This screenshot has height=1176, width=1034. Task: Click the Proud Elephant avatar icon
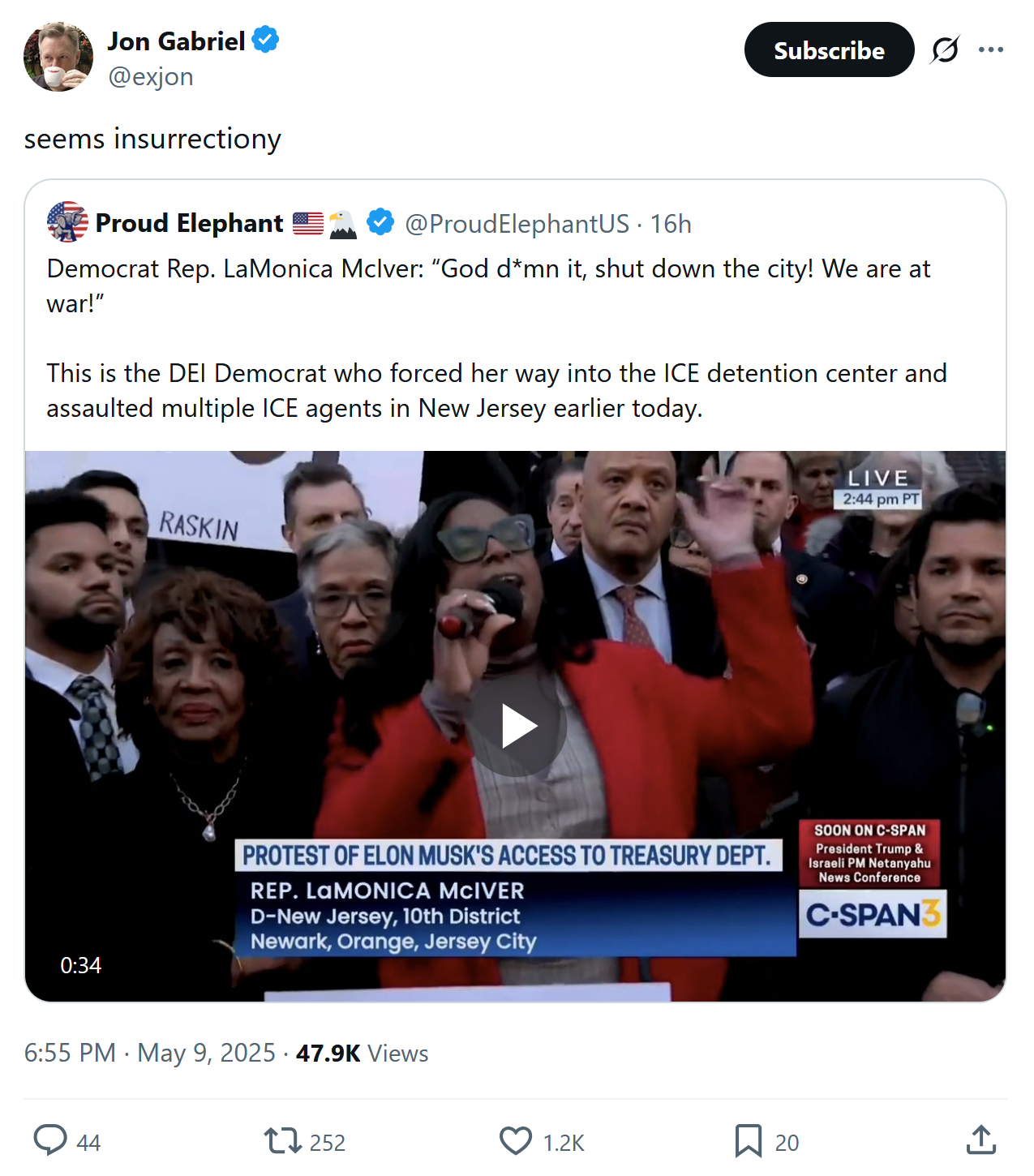[x=68, y=222]
